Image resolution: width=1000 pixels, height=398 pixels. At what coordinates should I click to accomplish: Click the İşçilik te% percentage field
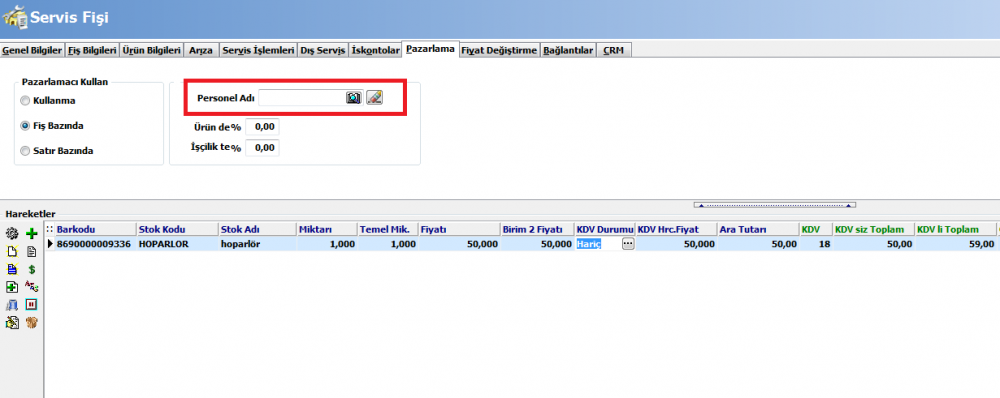(262, 148)
